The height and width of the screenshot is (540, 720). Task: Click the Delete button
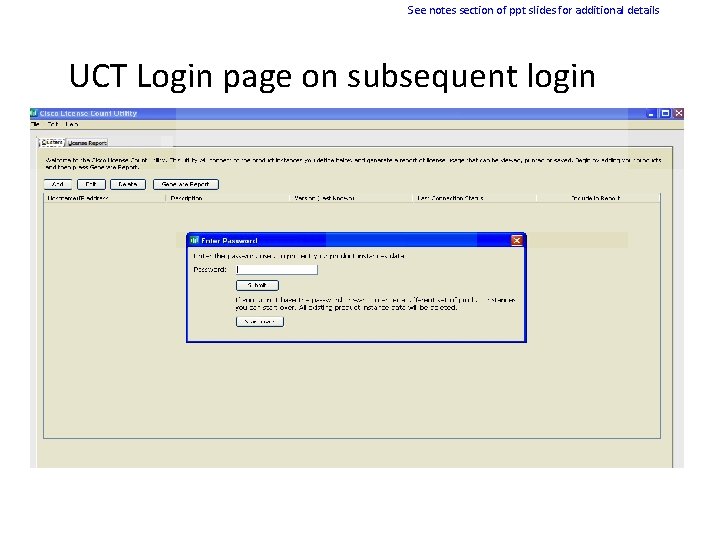click(x=128, y=184)
